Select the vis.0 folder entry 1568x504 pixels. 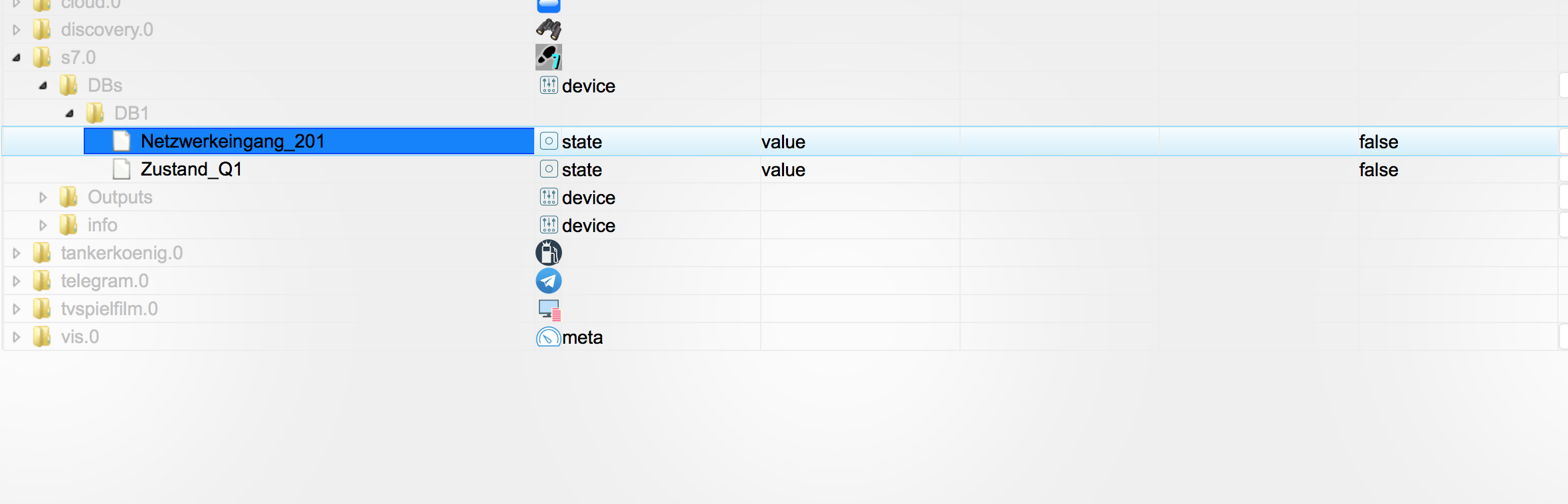tap(80, 337)
